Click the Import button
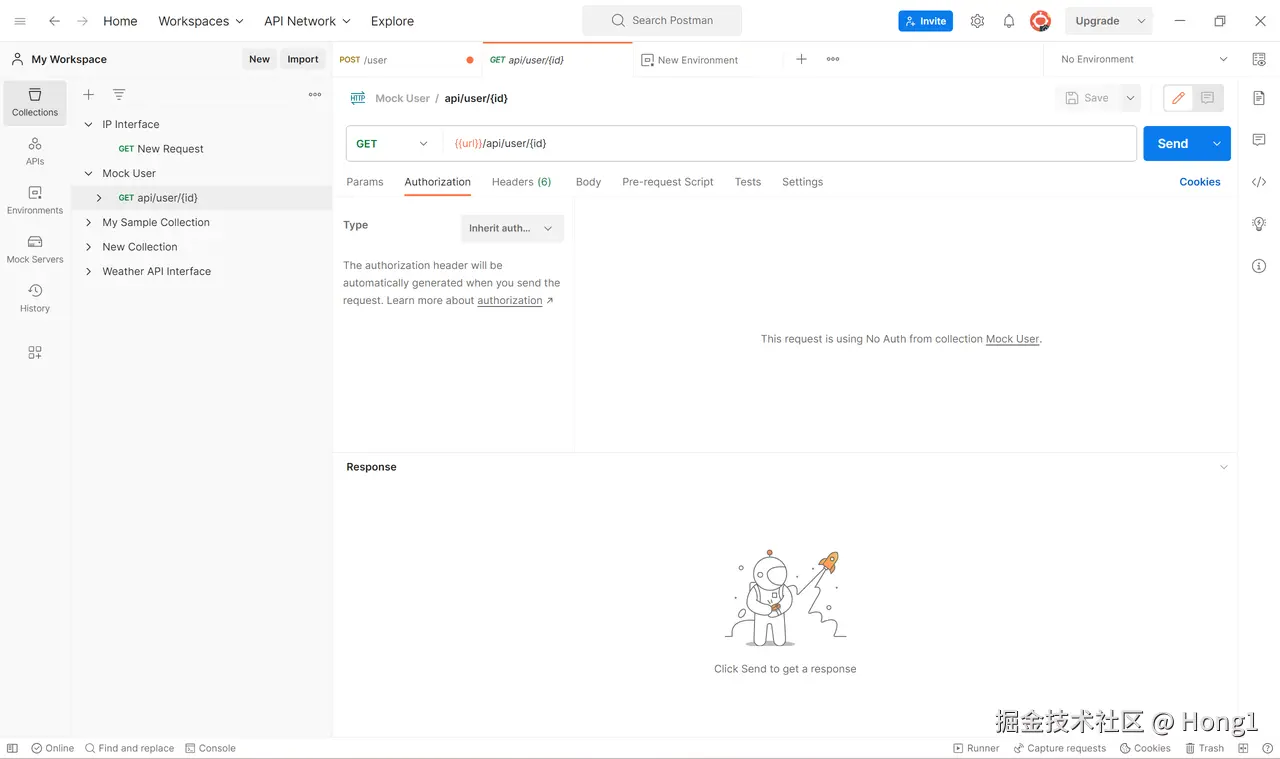The width and height of the screenshot is (1280, 759). tap(303, 59)
